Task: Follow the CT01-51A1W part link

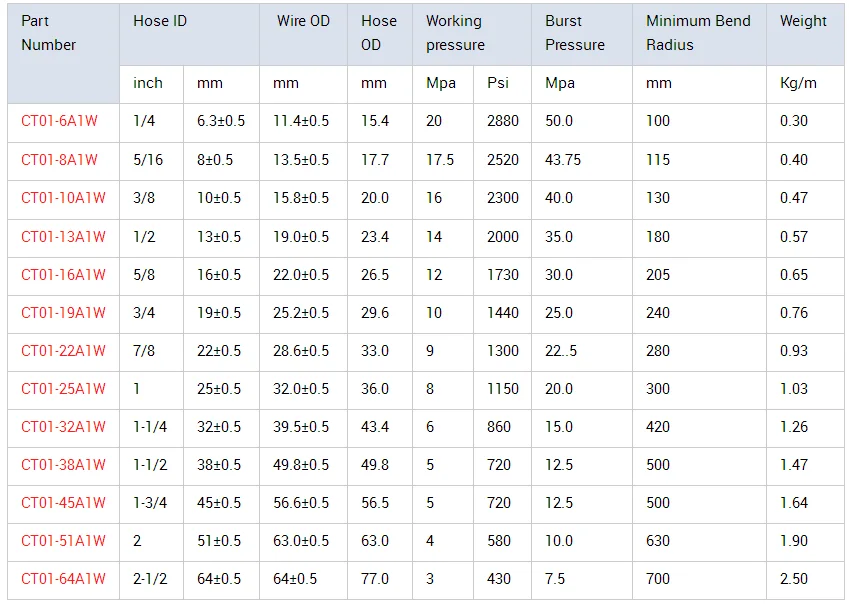Action: pos(63,541)
